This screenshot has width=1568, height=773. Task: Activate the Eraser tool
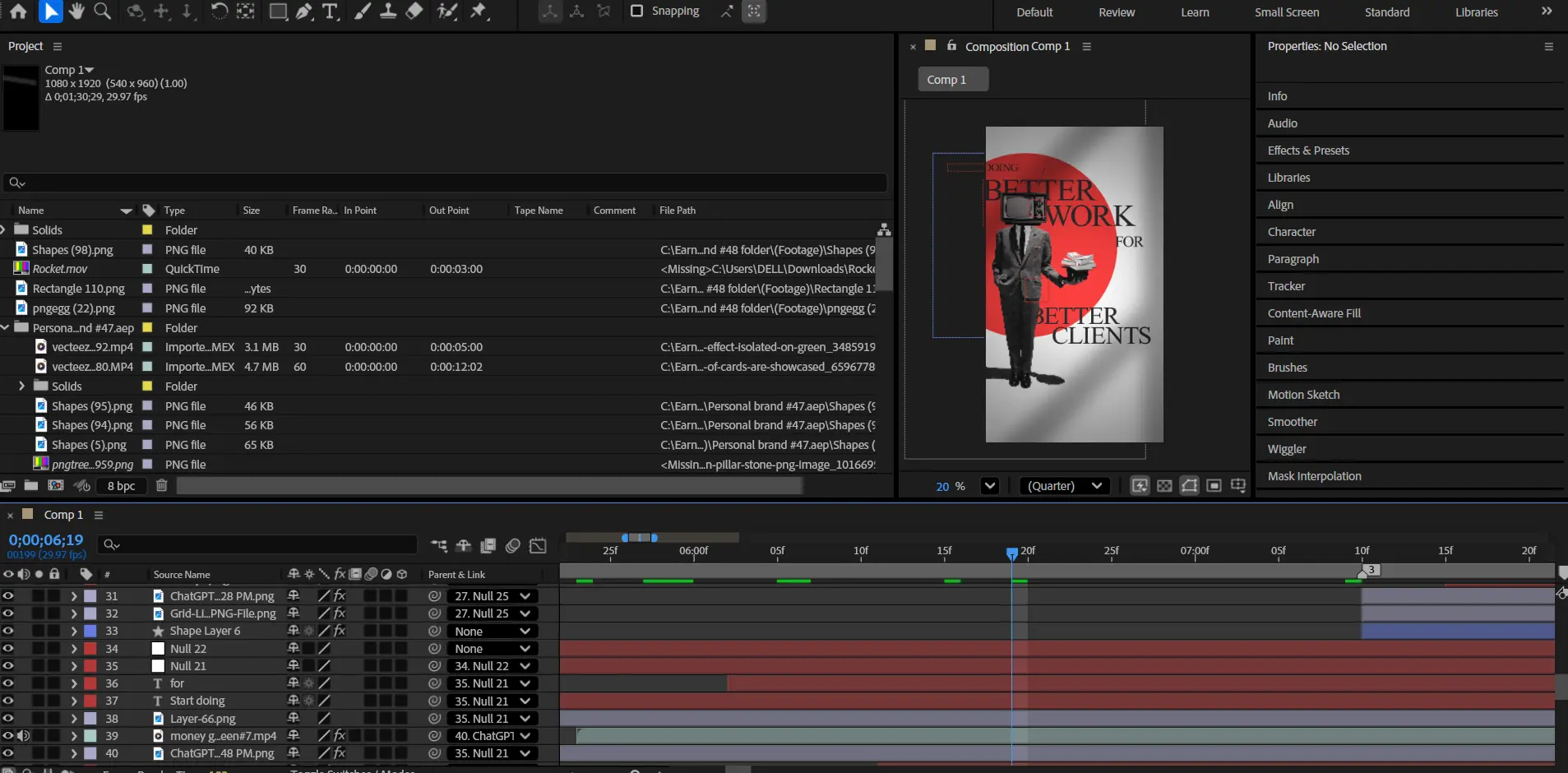414,12
